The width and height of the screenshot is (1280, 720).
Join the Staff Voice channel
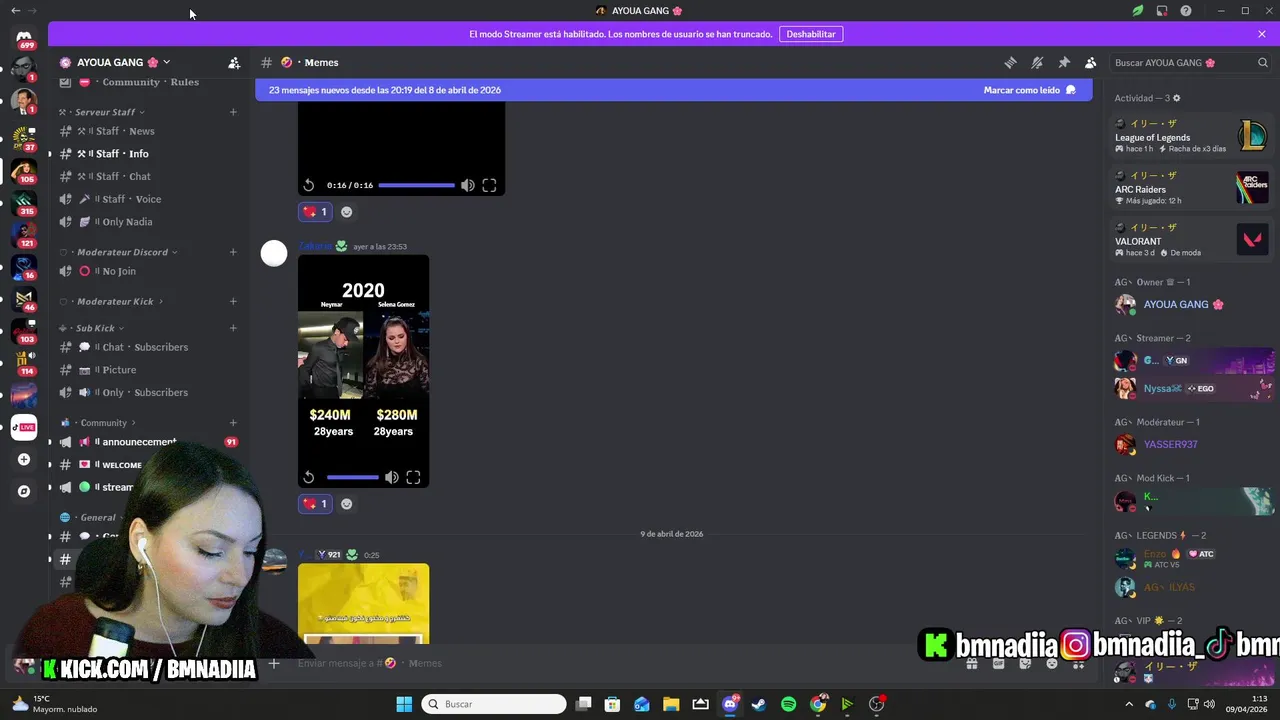tap(150, 199)
